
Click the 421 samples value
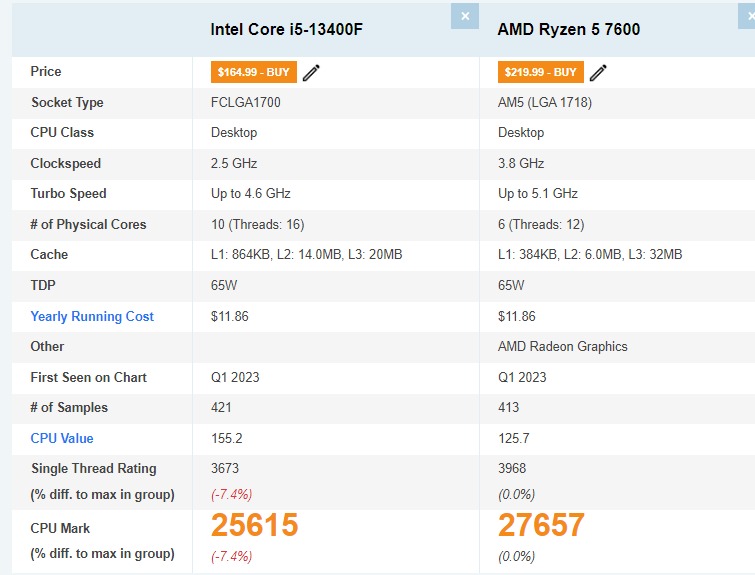[221, 407]
